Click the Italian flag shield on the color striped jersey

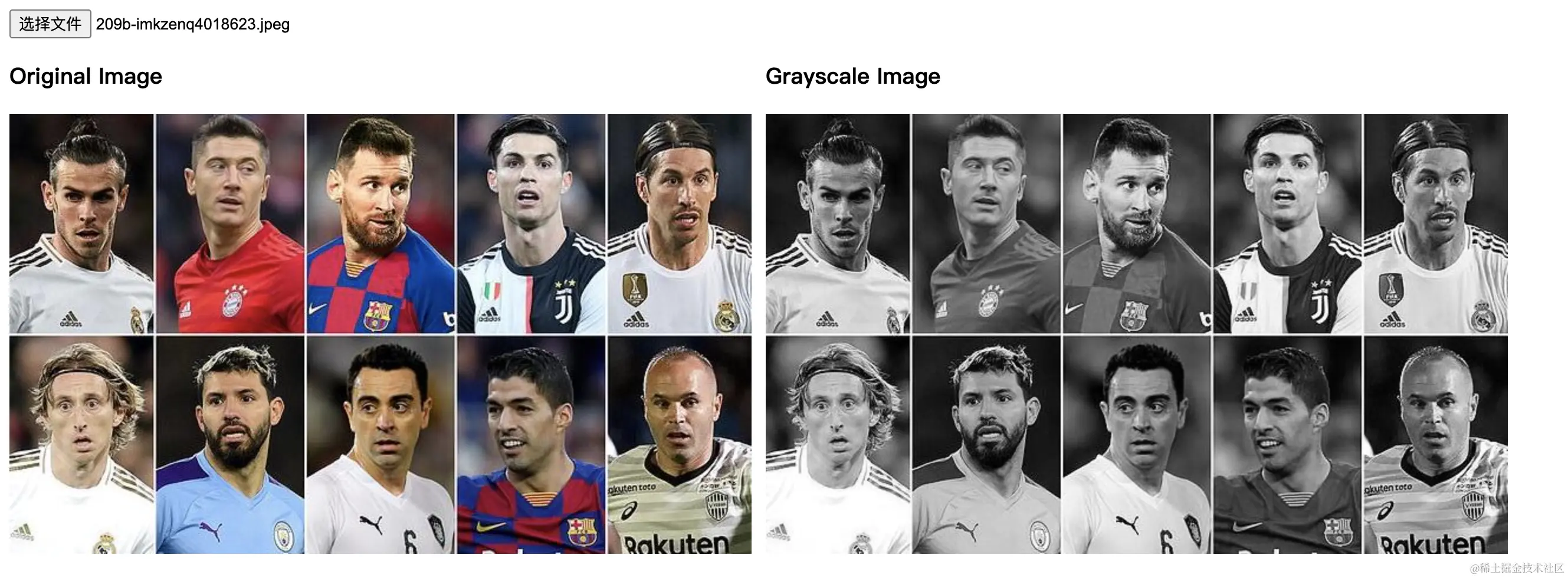[x=492, y=293]
